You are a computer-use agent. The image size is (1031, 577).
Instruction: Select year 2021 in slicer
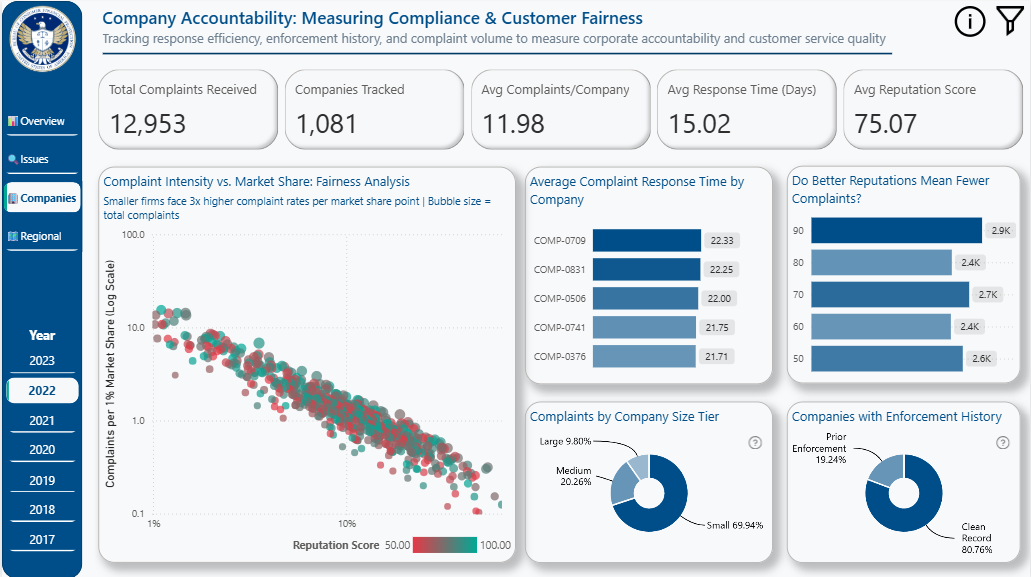[x=42, y=421]
